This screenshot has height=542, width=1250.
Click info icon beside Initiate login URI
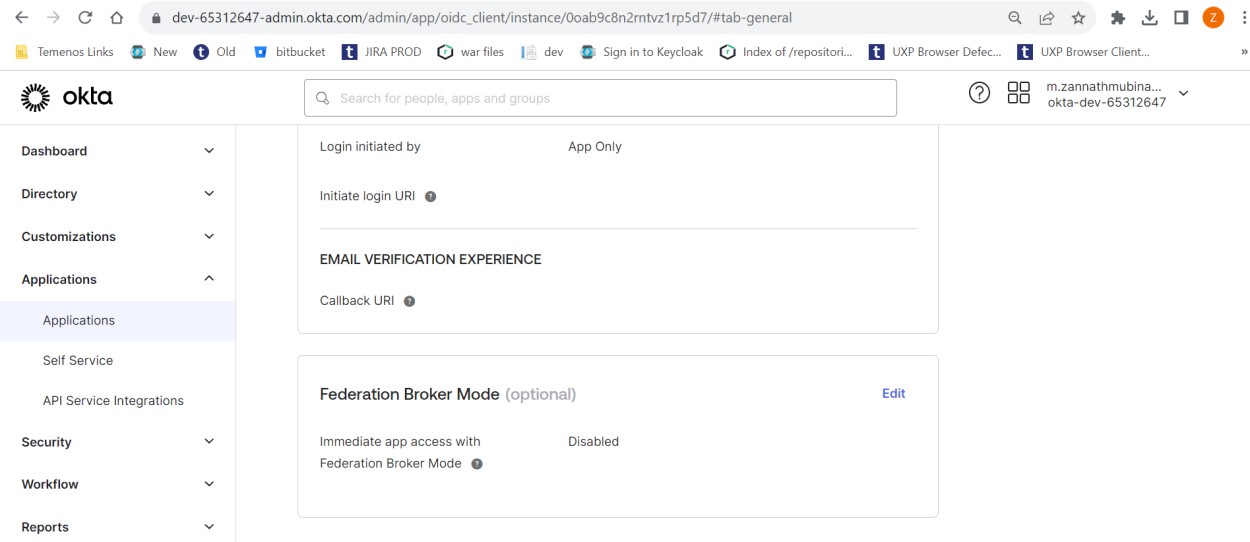431,197
